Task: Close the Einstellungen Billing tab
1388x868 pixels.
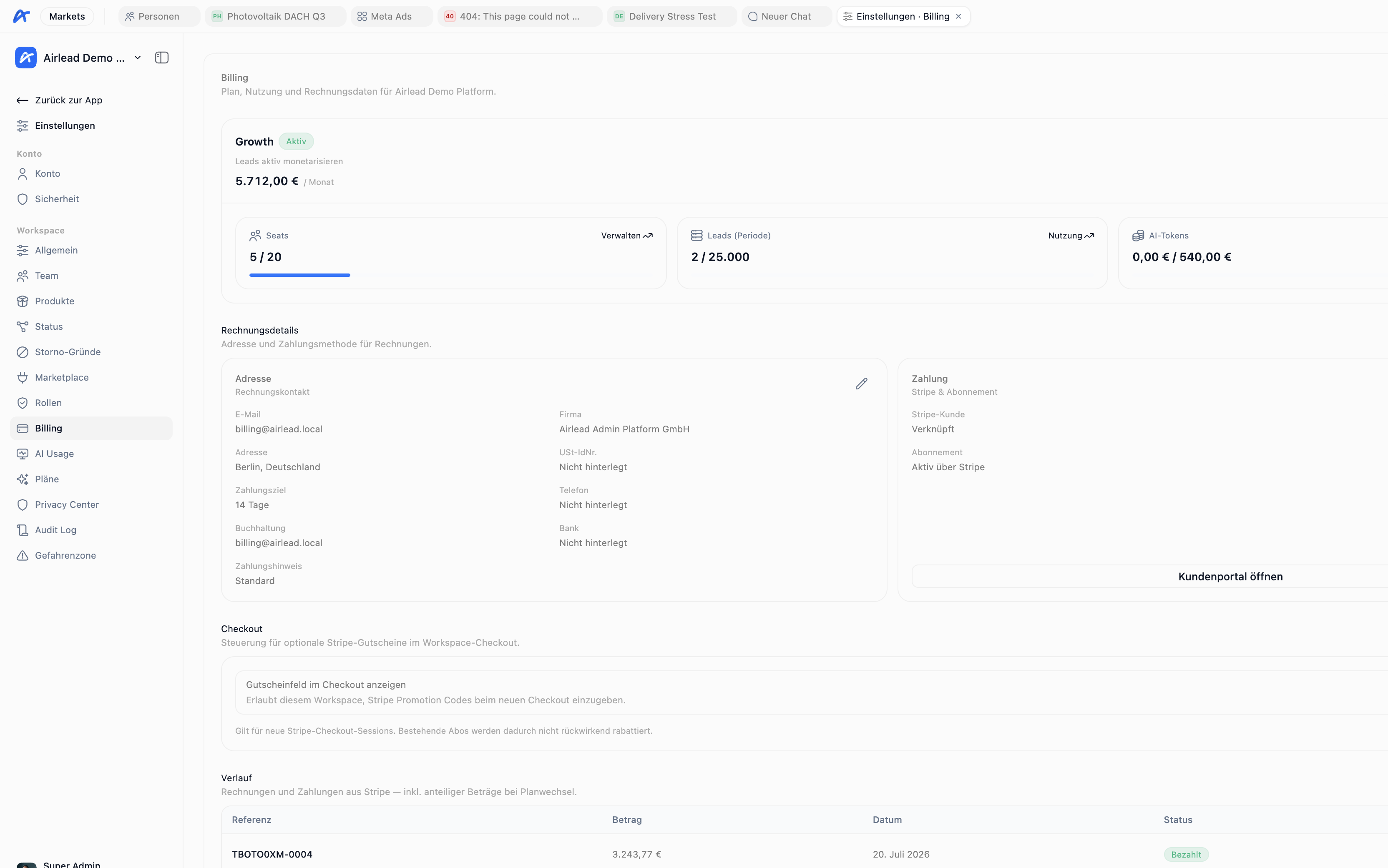Action: 958,16
